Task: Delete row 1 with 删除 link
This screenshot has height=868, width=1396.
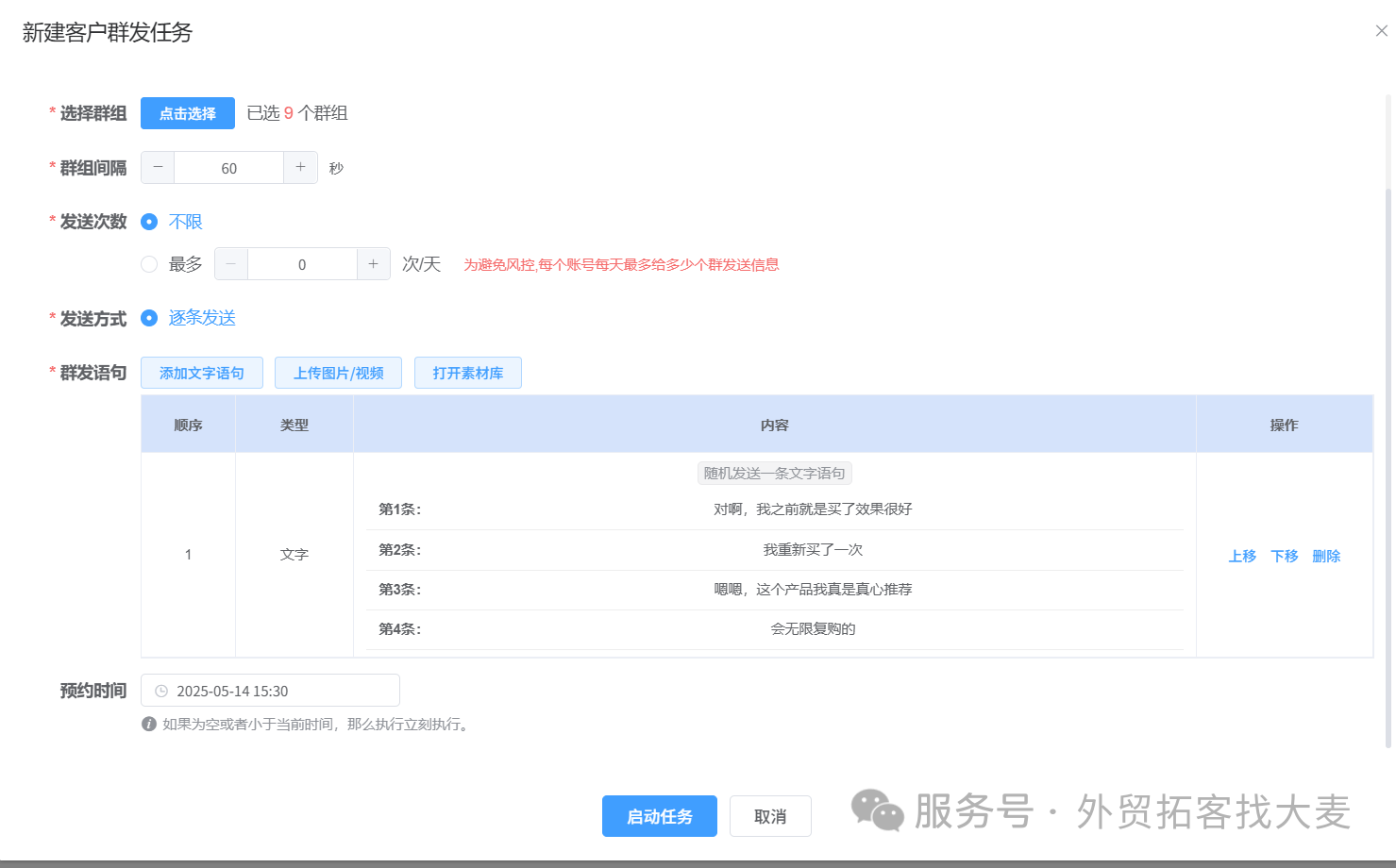Action: (1326, 556)
